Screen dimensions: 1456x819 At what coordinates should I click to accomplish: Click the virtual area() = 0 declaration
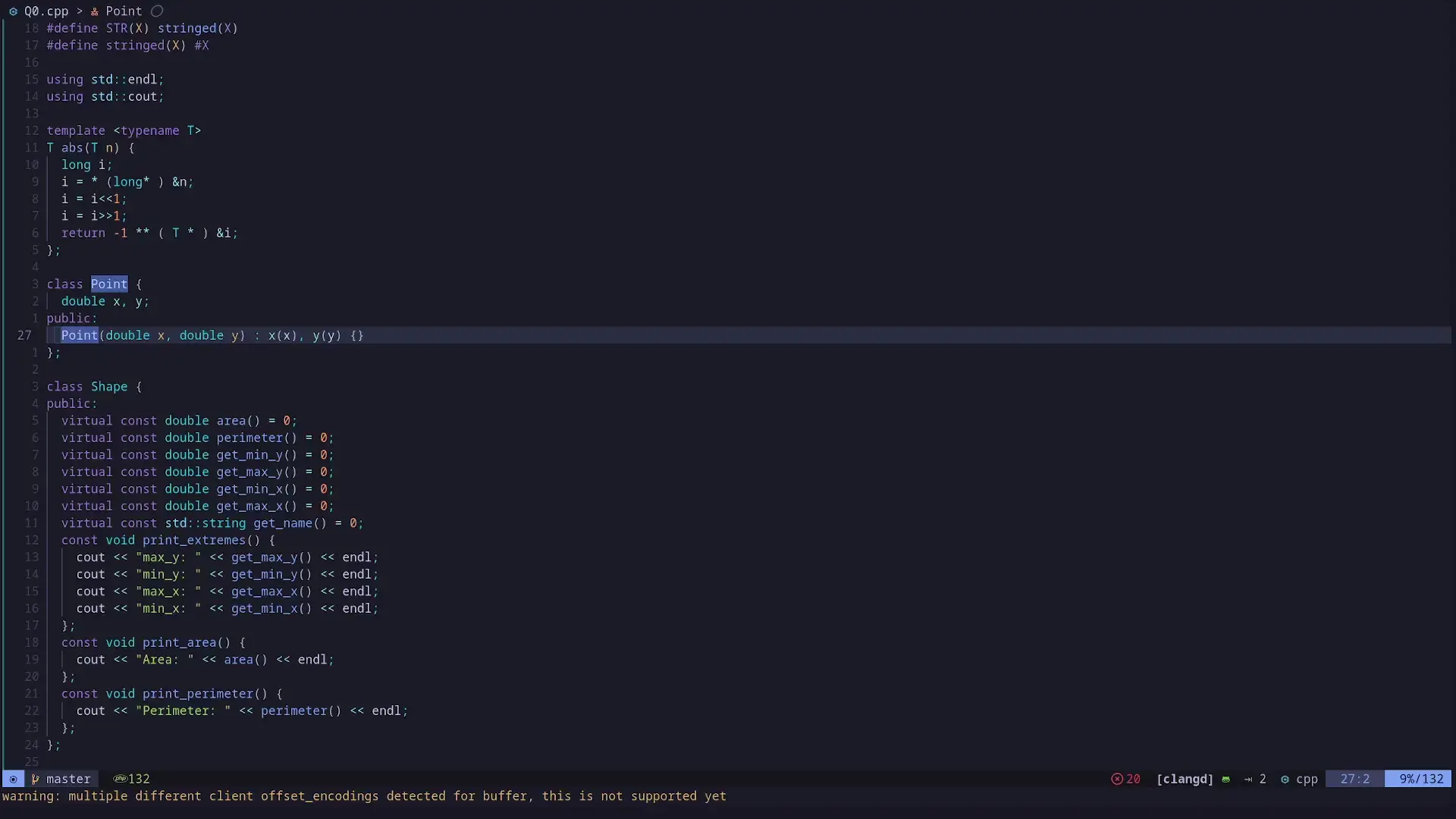[180, 421]
